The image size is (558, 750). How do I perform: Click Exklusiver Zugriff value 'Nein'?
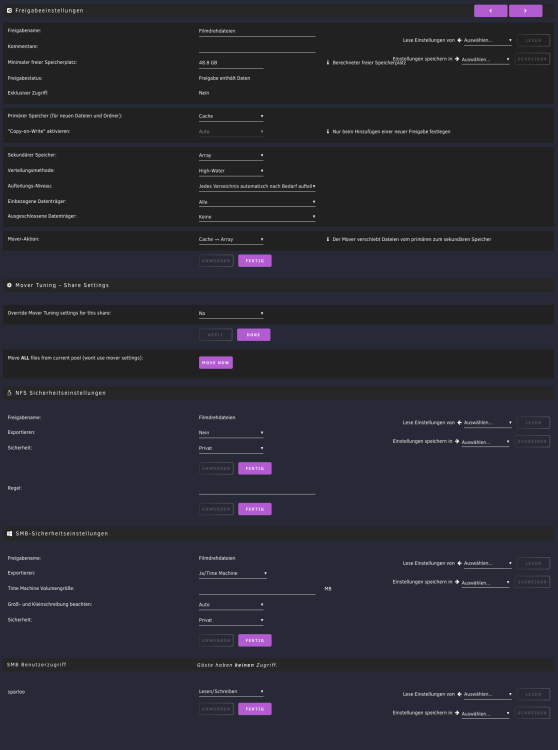[204, 93]
